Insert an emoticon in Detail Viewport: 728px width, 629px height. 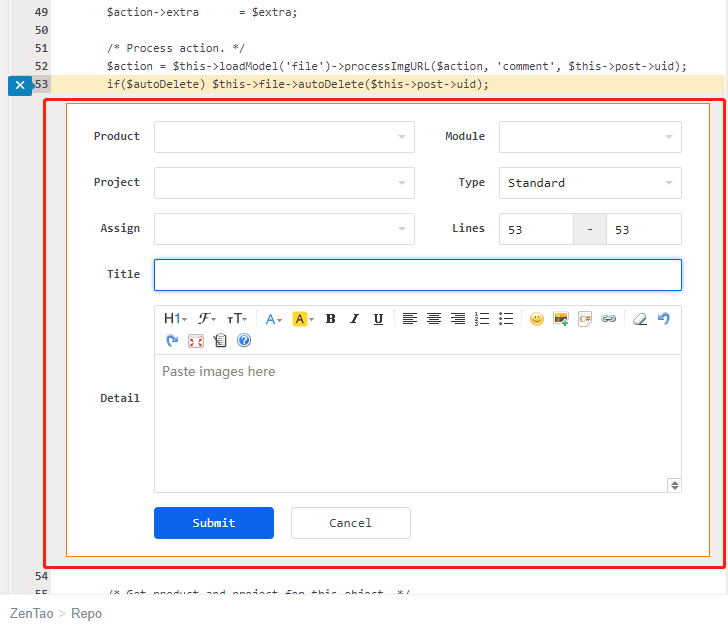pyautogui.click(x=537, y=319)
